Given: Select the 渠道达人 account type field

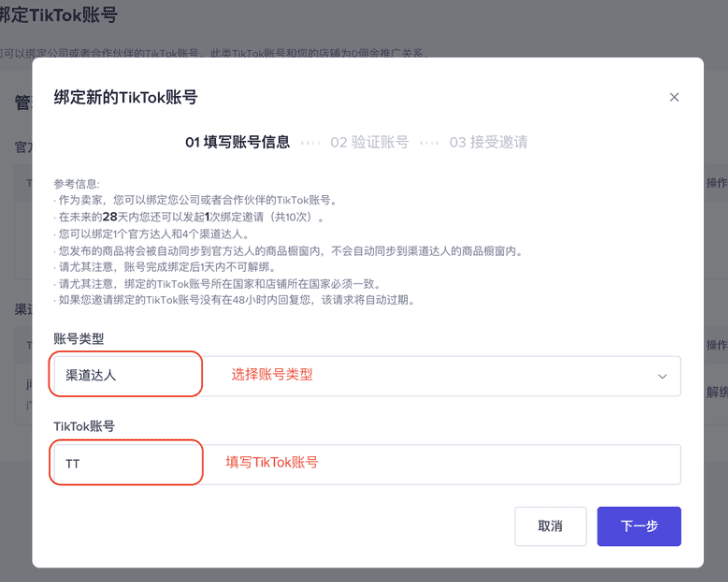Looking at the screenshot, I should 367,376.
